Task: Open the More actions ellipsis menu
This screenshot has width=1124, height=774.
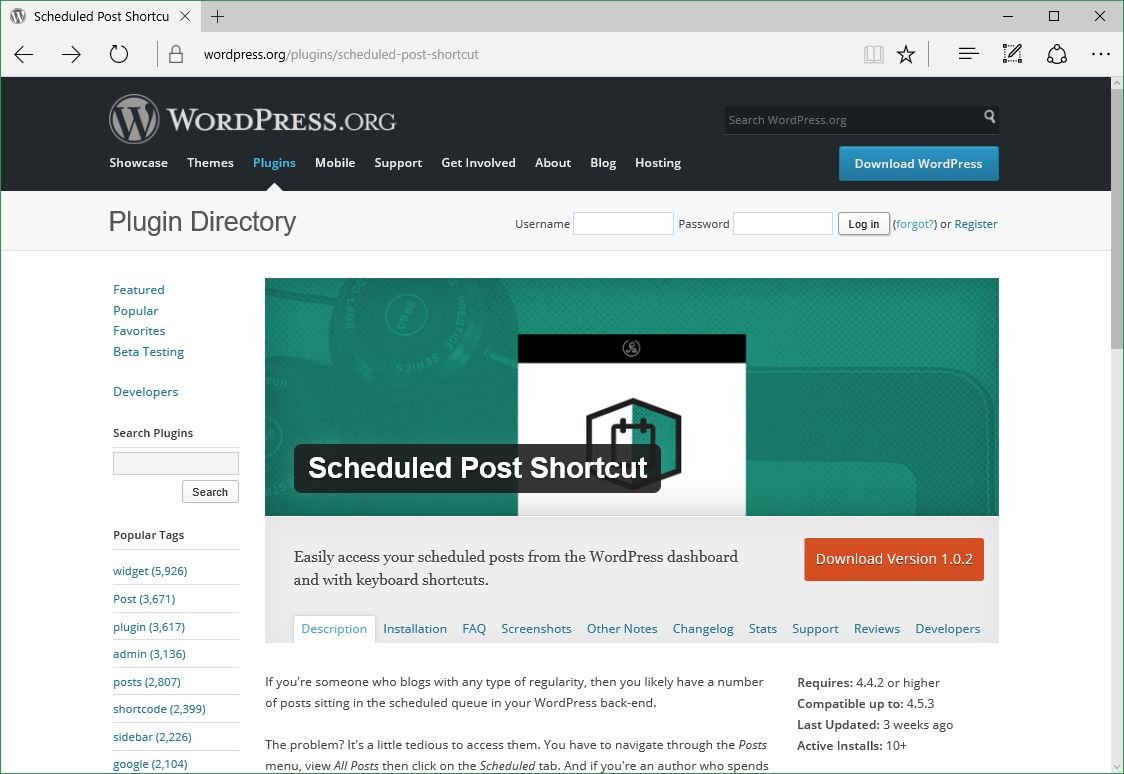Action: (1100, 54)
